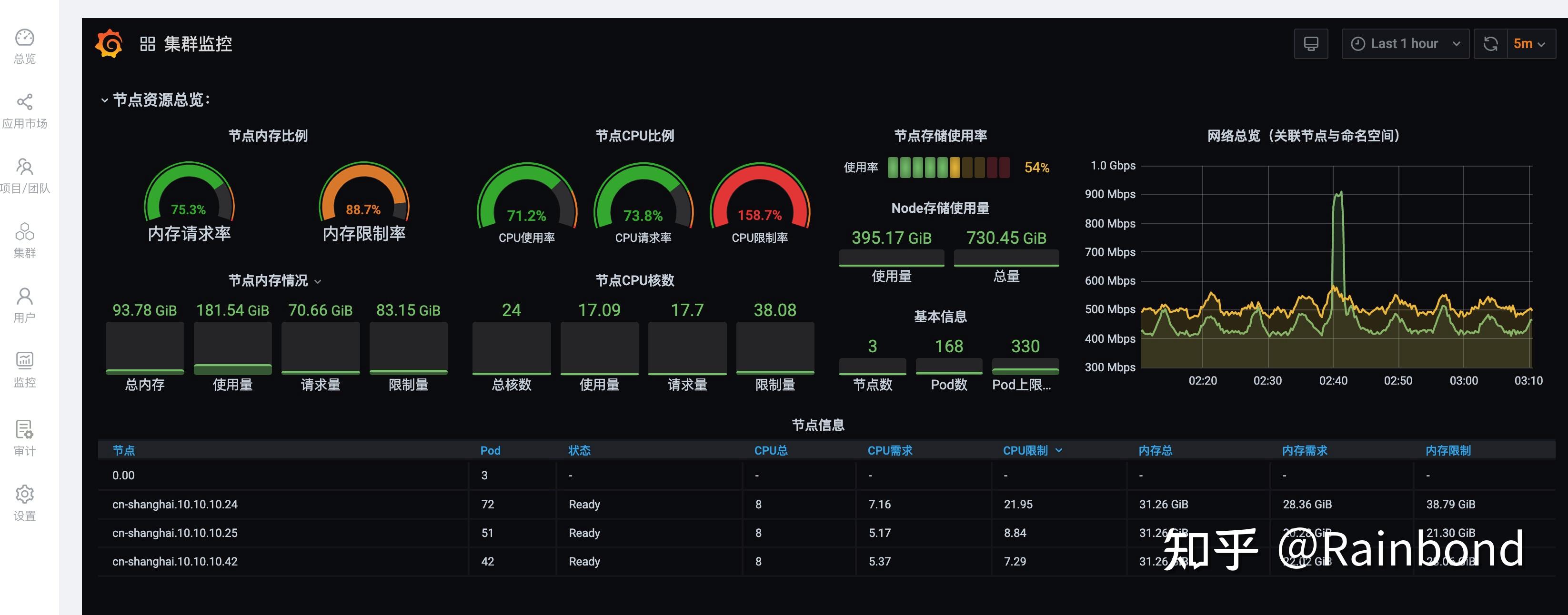Screen dimensions: 1568x615
Task: Sort table by Pod column header
Action: pyautogui.click(x=490, y=451)
